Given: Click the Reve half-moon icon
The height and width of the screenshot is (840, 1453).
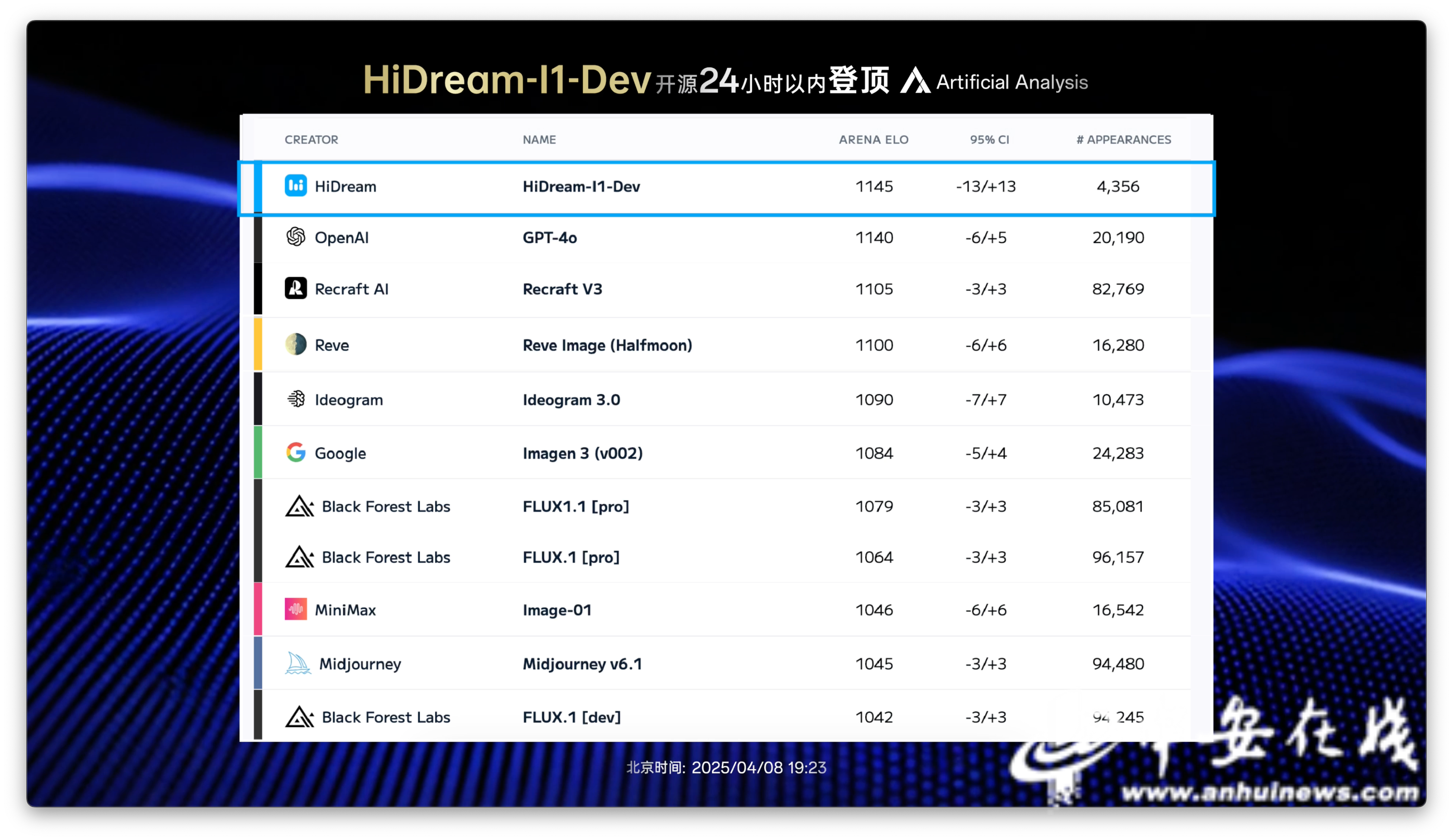Looking at the screenshot, I should click(x=296, y=344).
